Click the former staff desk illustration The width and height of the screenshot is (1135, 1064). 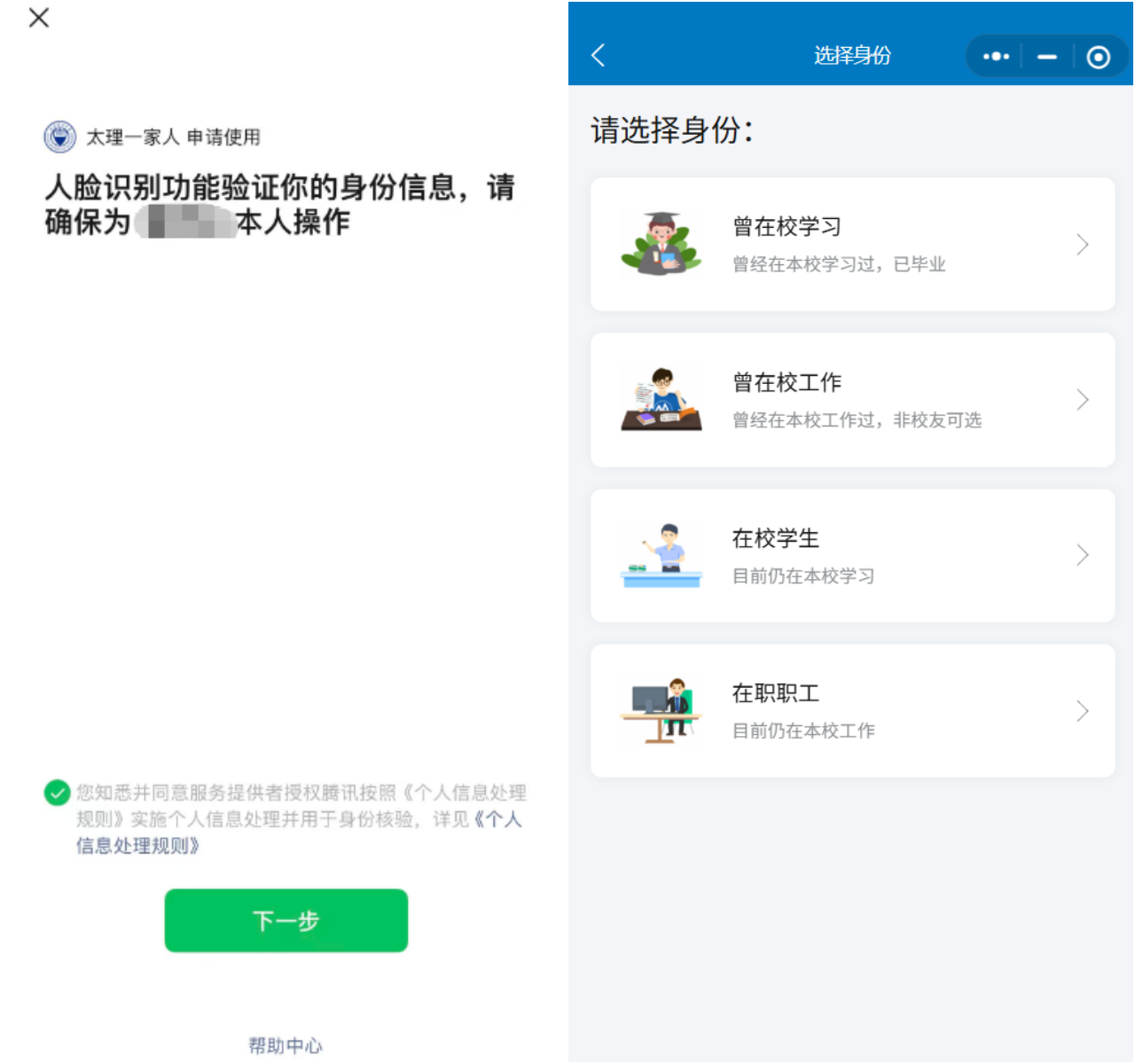[661, 400]
